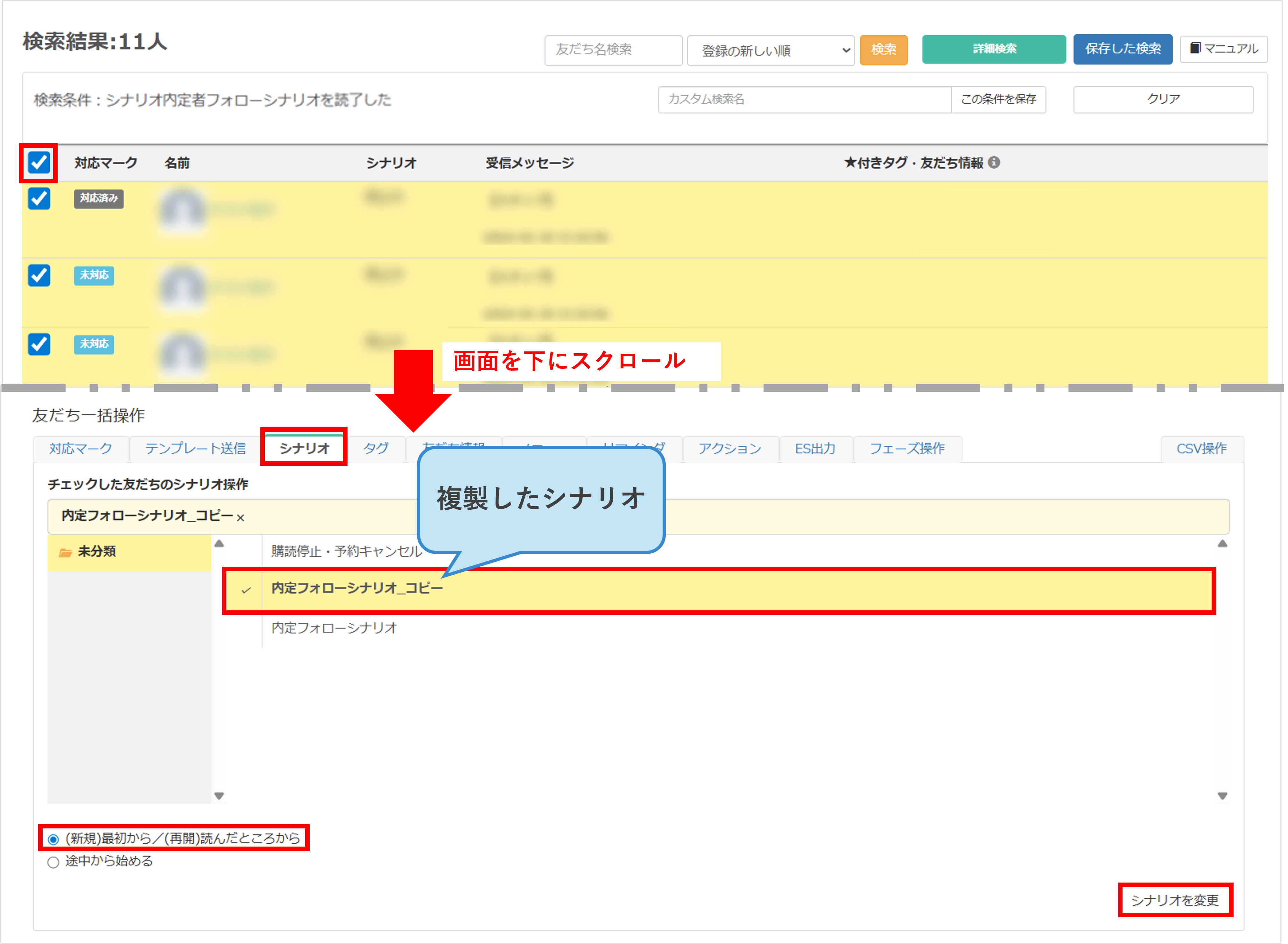The width and height of the screenshot is (1288, 944).
Task: Select 内定フォローシナリオ_コピー in scenario list
Action: 357,589
